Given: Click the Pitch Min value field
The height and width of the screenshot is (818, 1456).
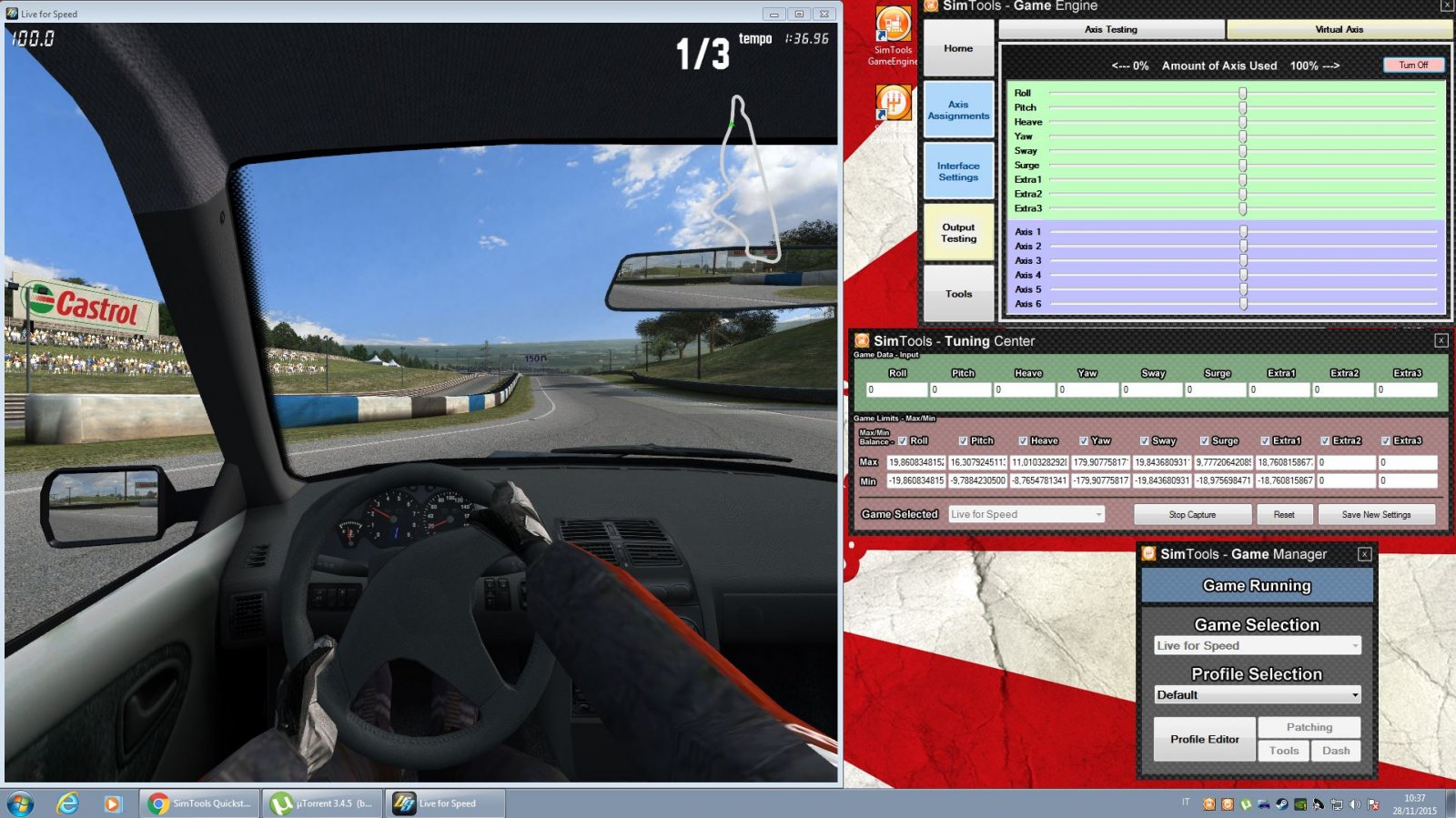Looking at the screenshot, I should coord(977,480).
